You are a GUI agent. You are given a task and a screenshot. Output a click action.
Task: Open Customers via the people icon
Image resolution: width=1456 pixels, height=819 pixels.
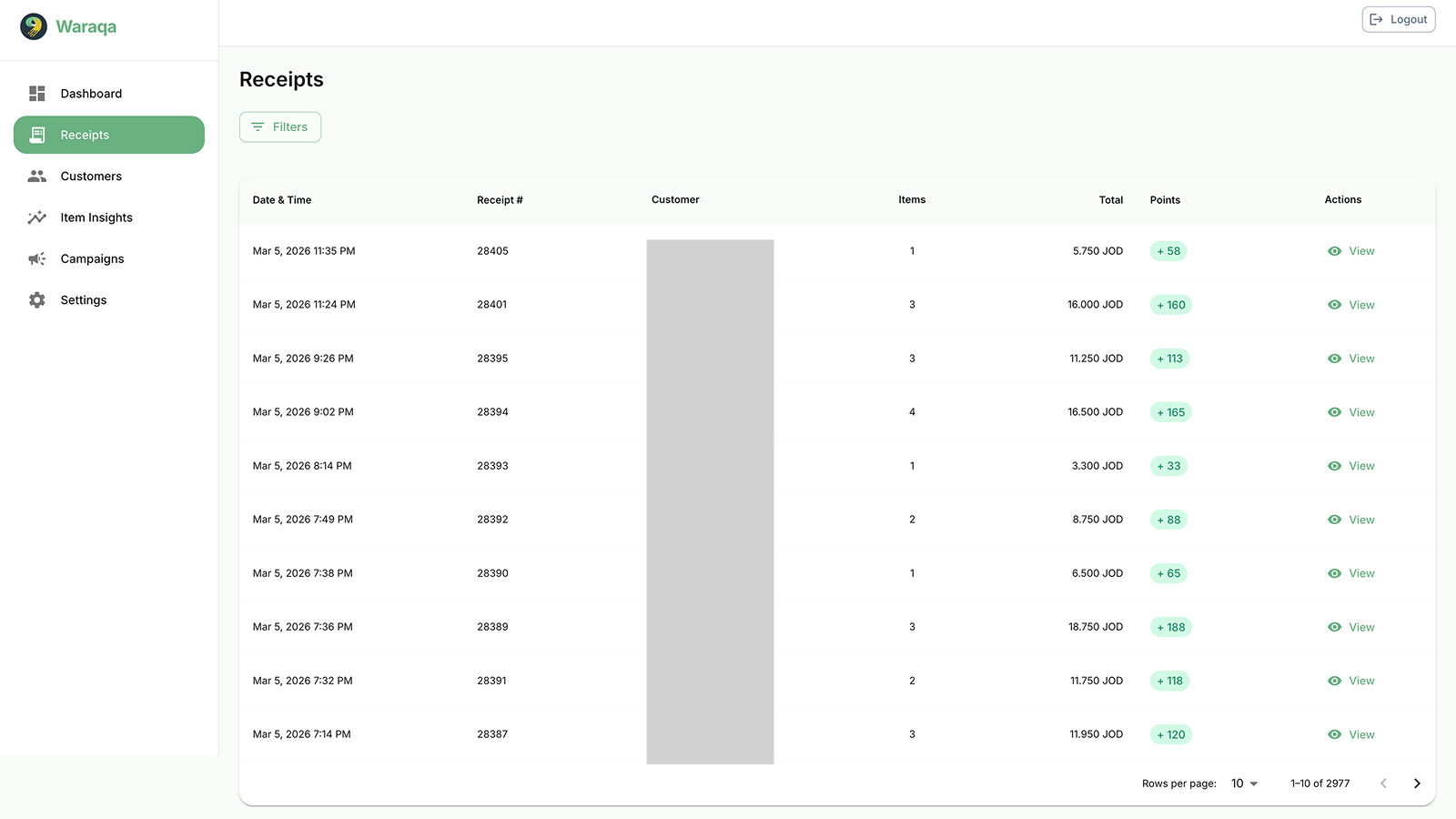point(37,177)
